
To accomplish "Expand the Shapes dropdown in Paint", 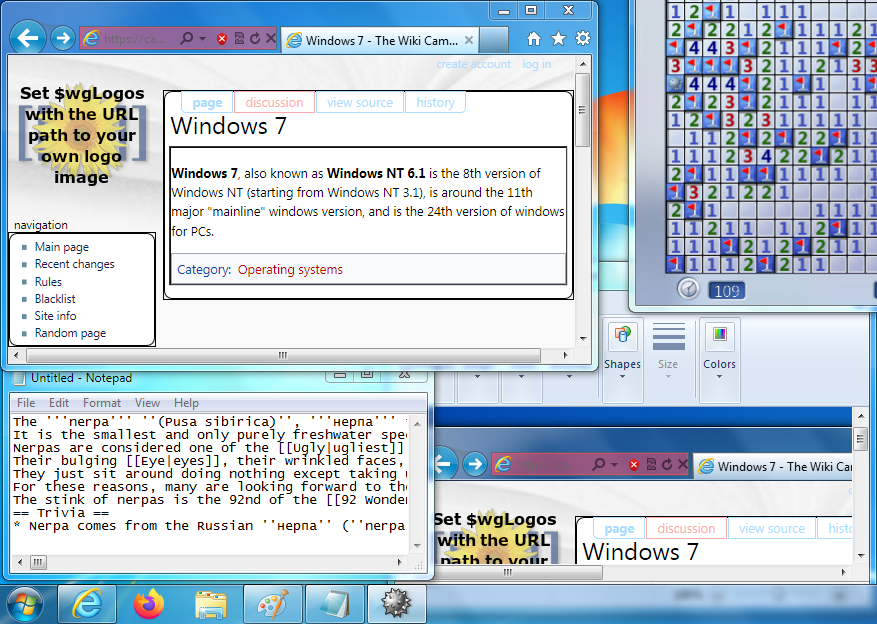I will coord(622,377).
